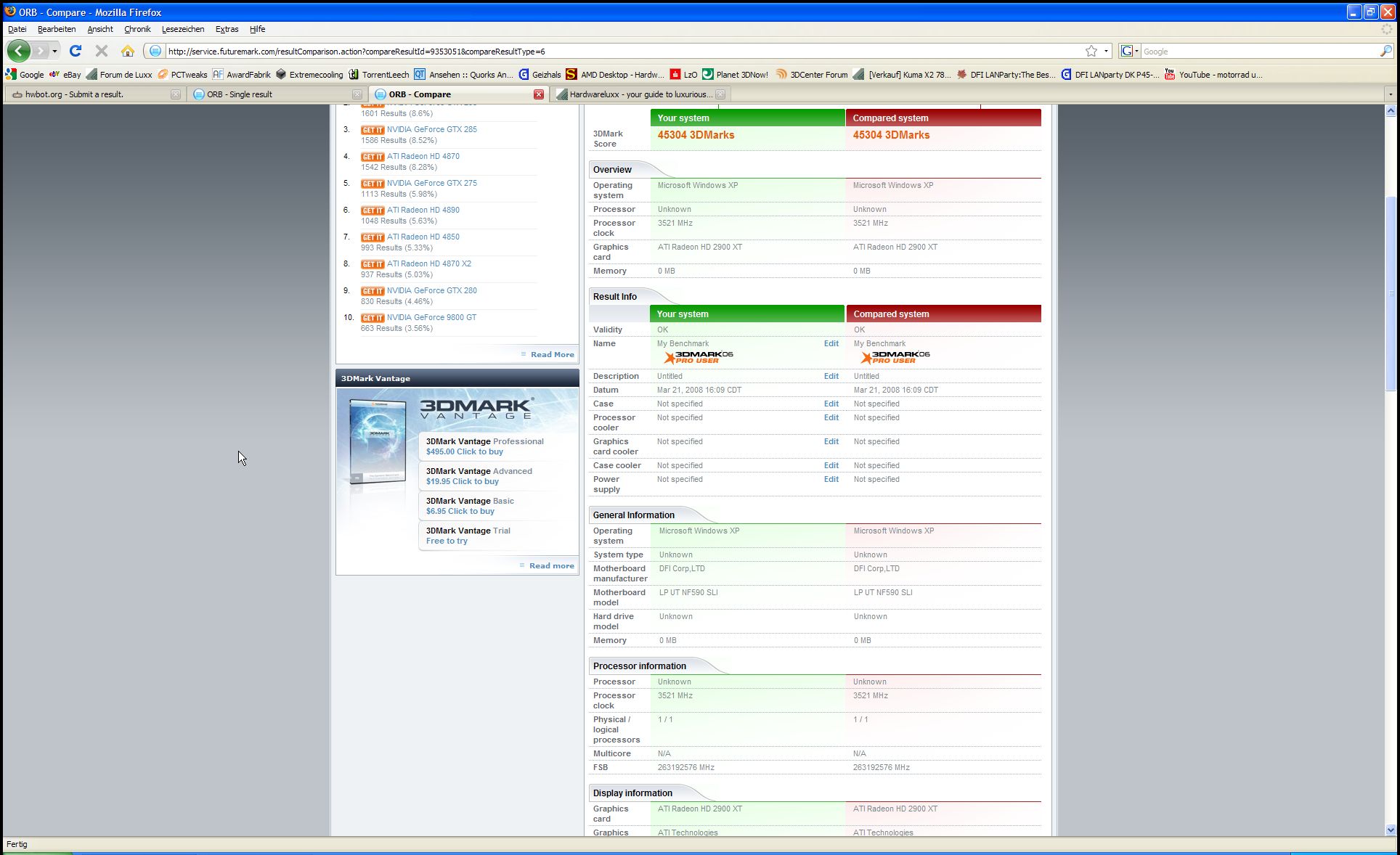Reload the current page
1400x855 pixels.
(x=76, y=51)
